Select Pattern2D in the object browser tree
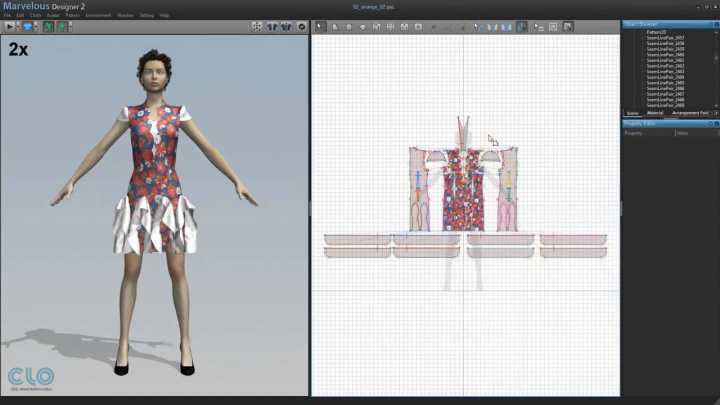Viewport: 720px width, 405px height. [656, 32]
